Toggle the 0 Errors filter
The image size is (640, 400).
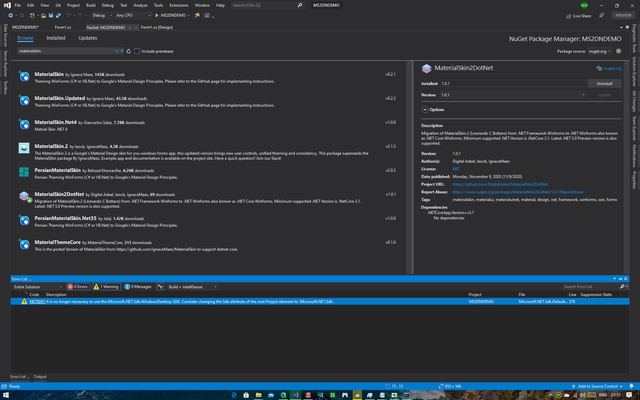point(78,287)
